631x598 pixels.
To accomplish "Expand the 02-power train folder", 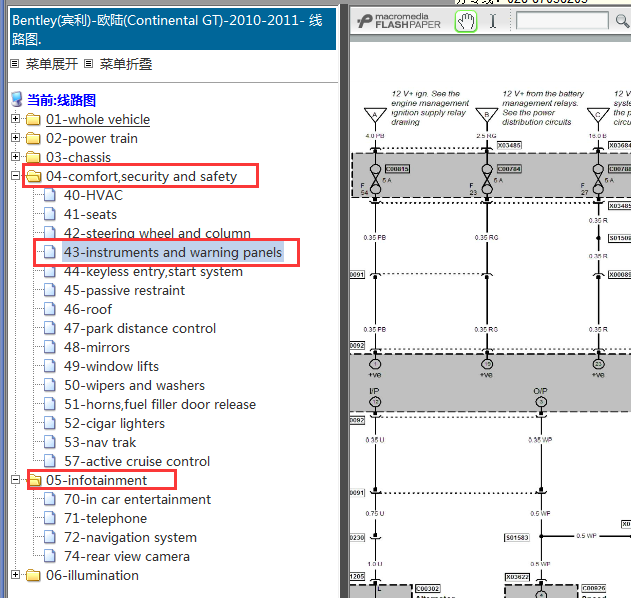I will point(15,138).
